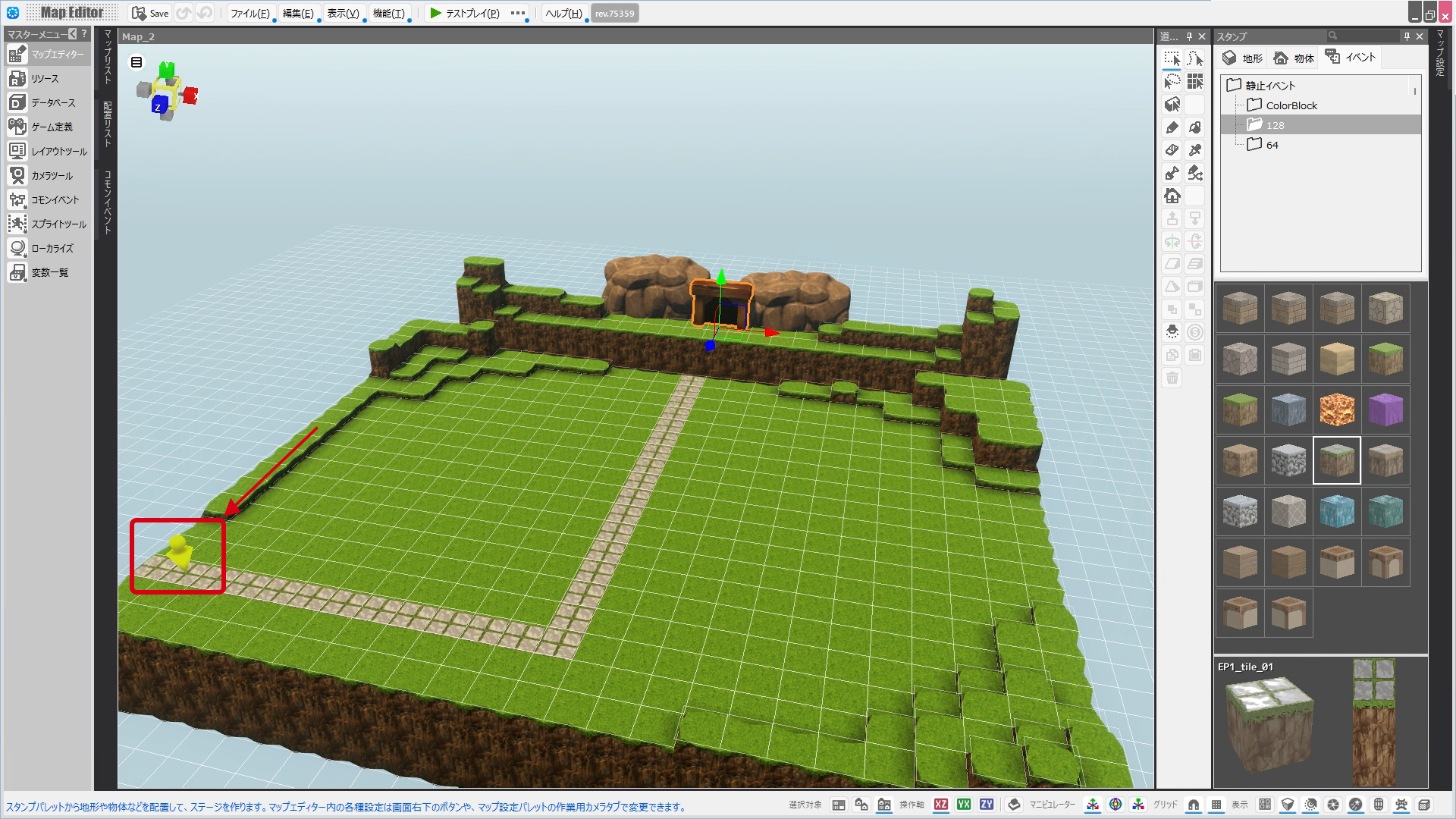This screenshot has height=819, width=1456.
Task: Open the master menu help question mark
Action: click(84, 34)
